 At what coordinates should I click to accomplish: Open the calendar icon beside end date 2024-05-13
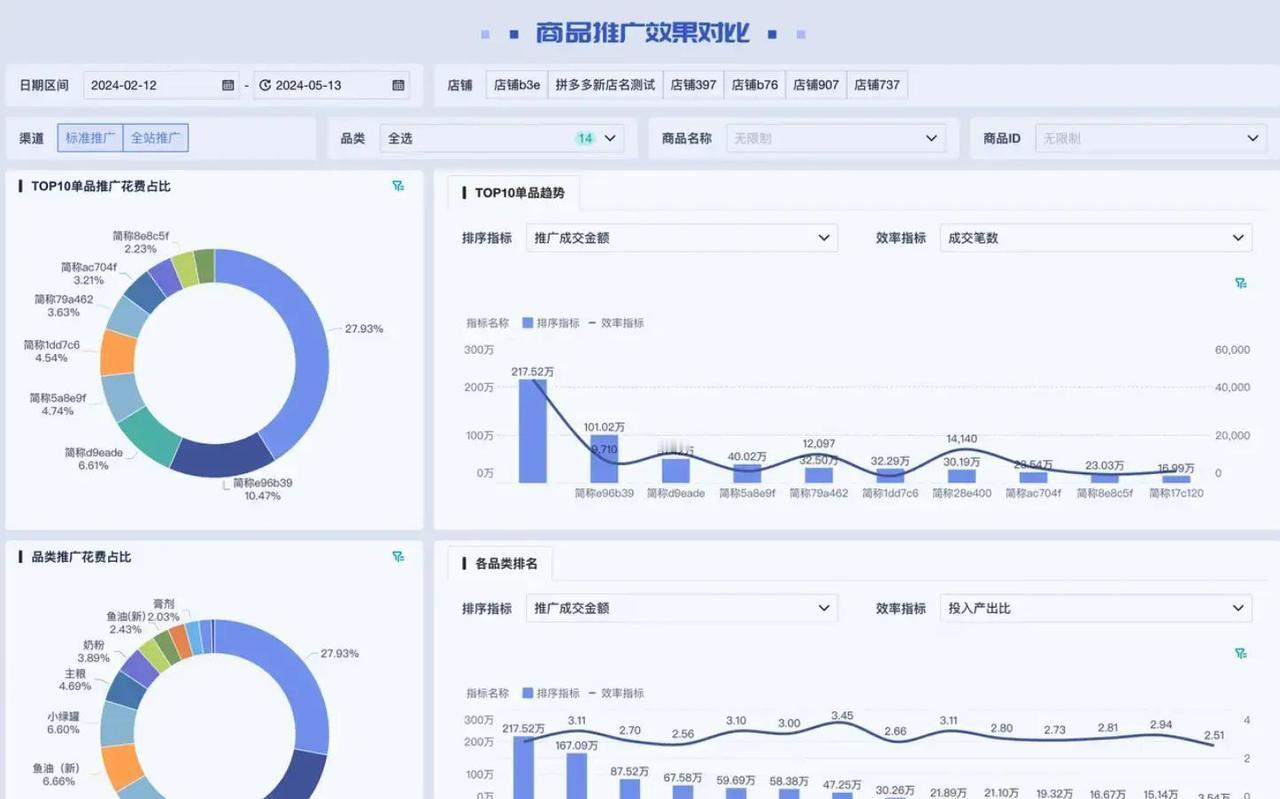click(x=399, y=85)
